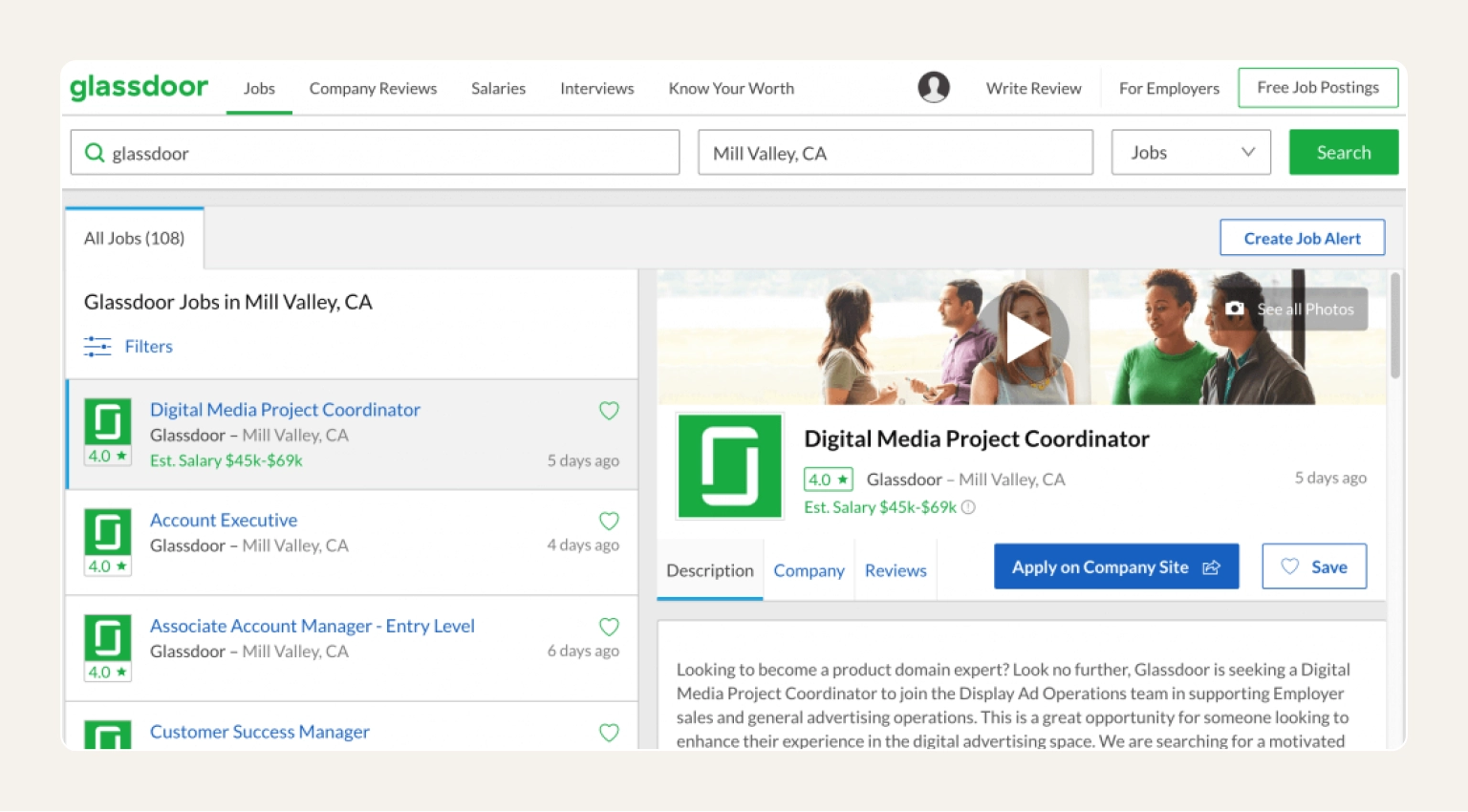The height and width of the screenshot is (812, 1468).
Task: Play the company video
Action: tap(1023, 337)
